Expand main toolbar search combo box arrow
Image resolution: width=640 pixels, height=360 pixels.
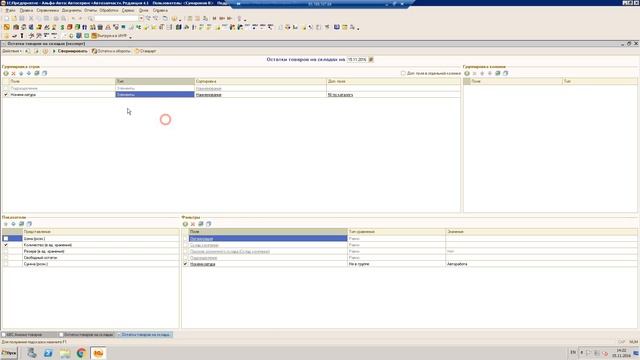(141, 19)
